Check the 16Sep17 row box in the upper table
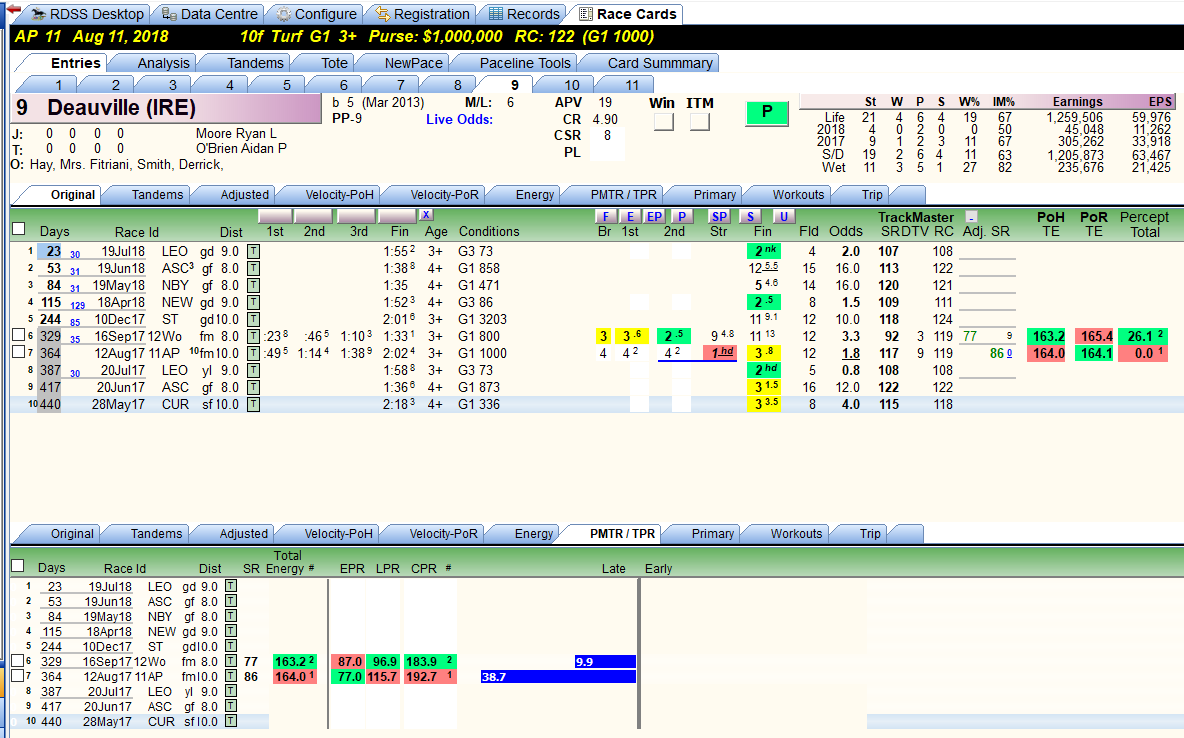Image resolution: width=1184 pixels, height=738 pixels. pyautogui.click(x=19, y=335)
